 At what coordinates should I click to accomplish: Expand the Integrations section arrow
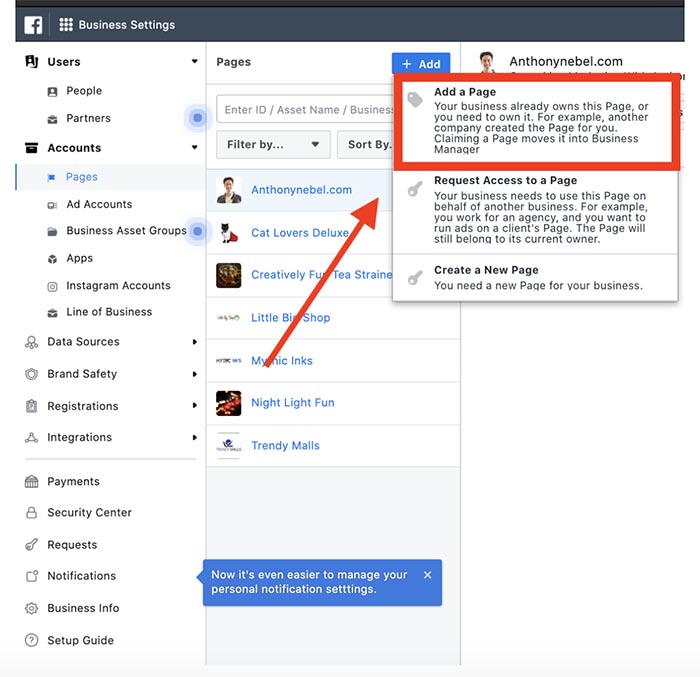tap(195, 438)
